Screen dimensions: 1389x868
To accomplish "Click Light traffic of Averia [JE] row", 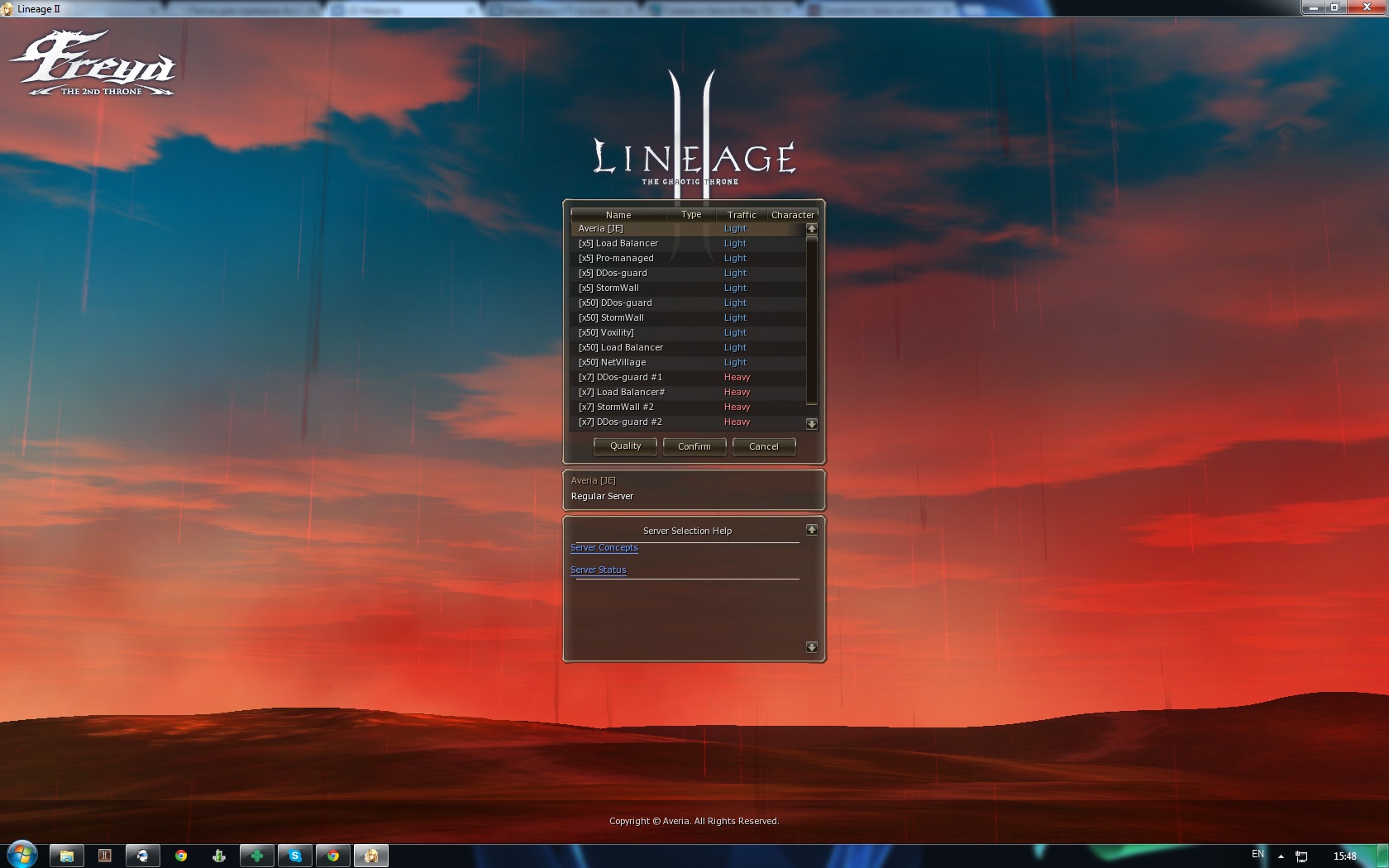I will 735,229.
